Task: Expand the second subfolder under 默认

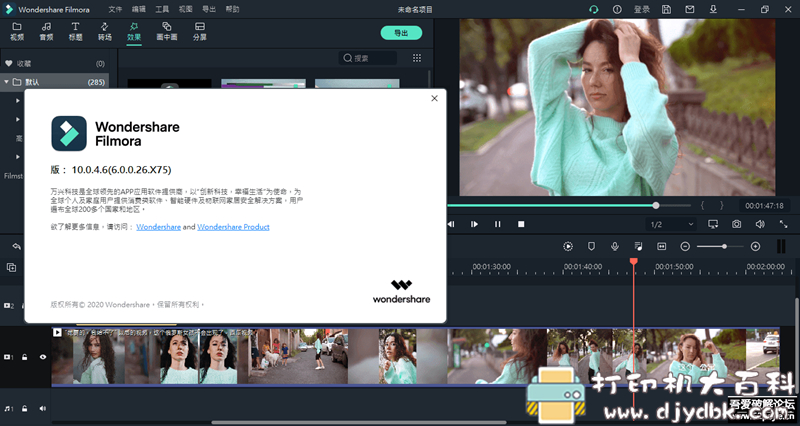Action: tap(18, 119)
